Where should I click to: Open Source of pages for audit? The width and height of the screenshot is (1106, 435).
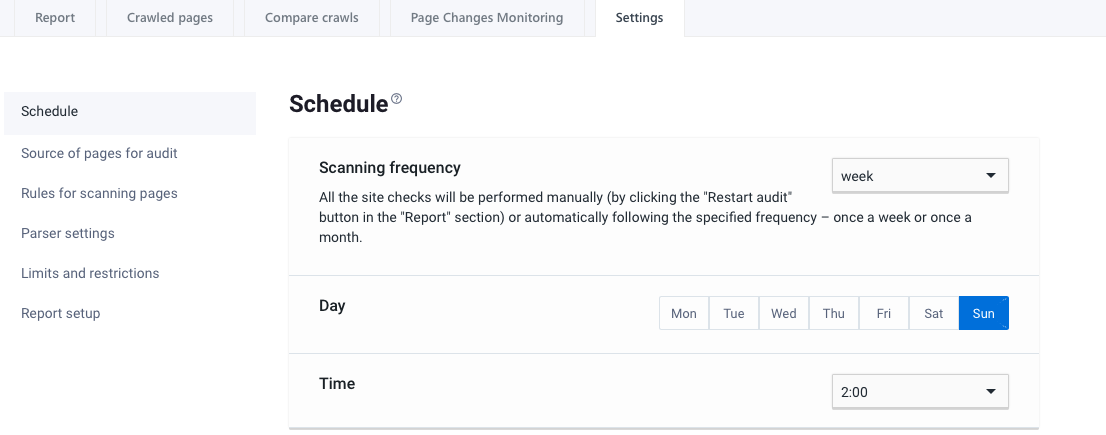tap(99, 153)
